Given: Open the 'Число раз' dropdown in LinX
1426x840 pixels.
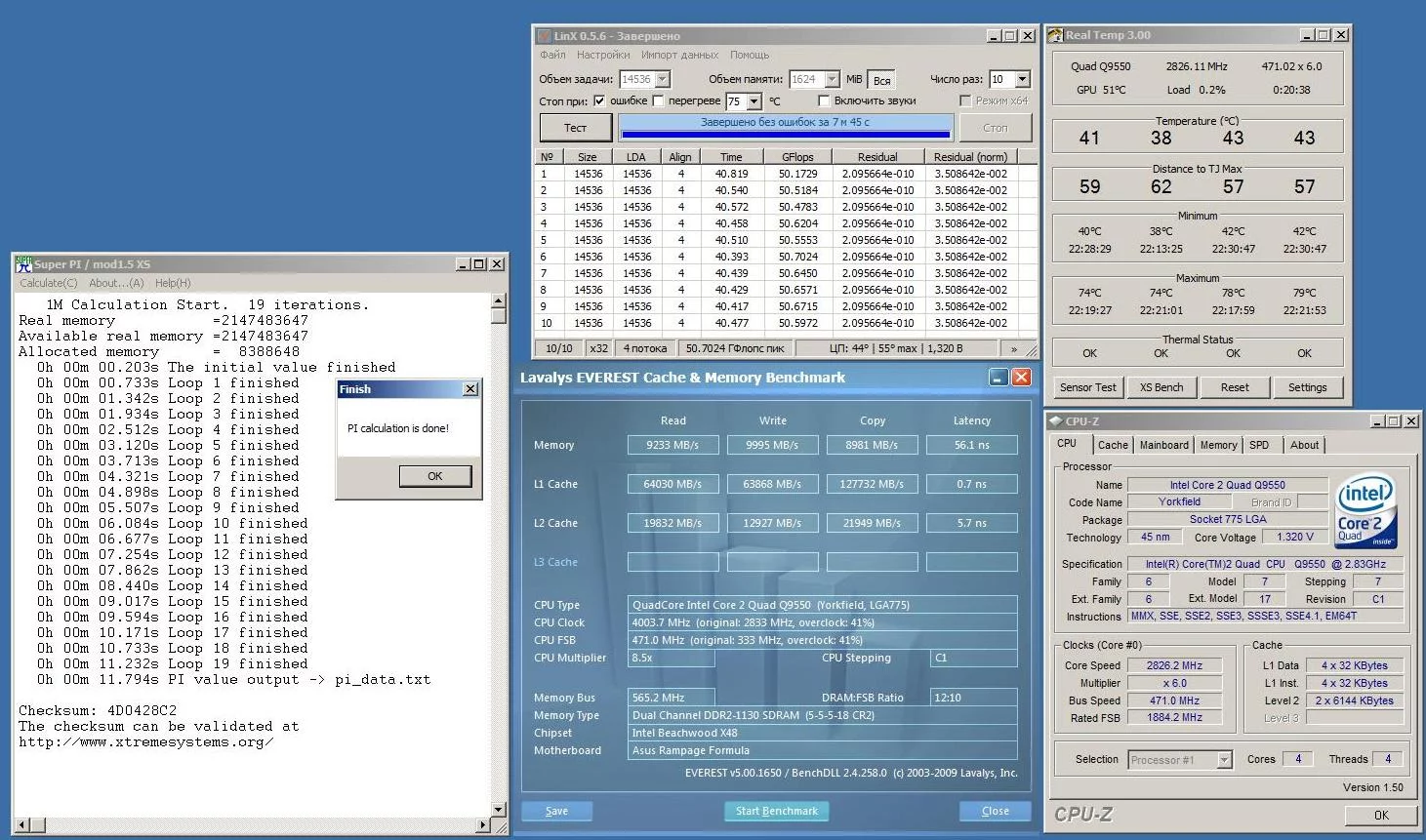Looking at the screenshot, I should pyautogui.click(x=1022, y=79).
